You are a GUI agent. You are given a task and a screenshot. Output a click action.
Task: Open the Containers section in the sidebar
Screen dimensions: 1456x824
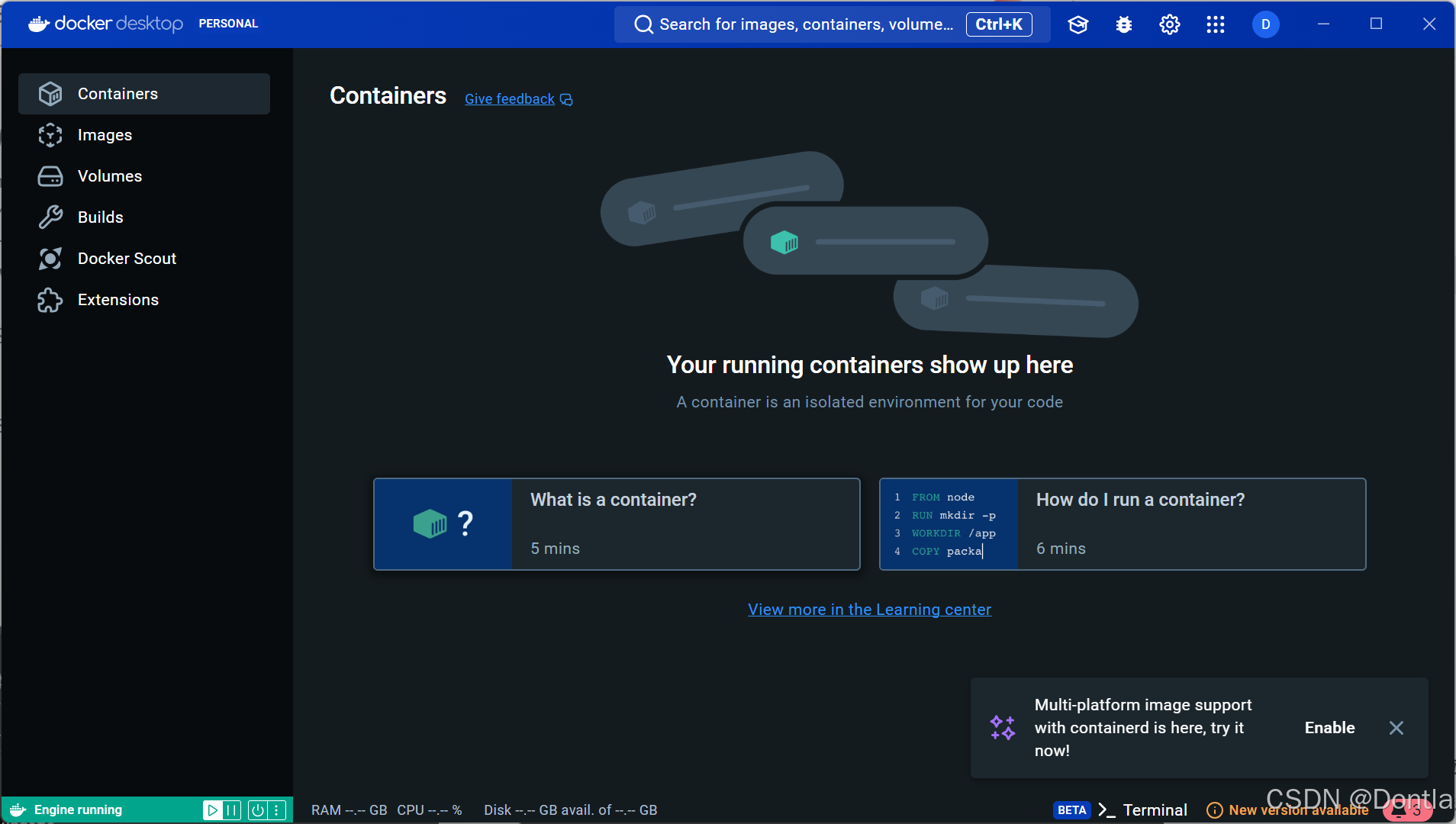[x=144, y=94]
